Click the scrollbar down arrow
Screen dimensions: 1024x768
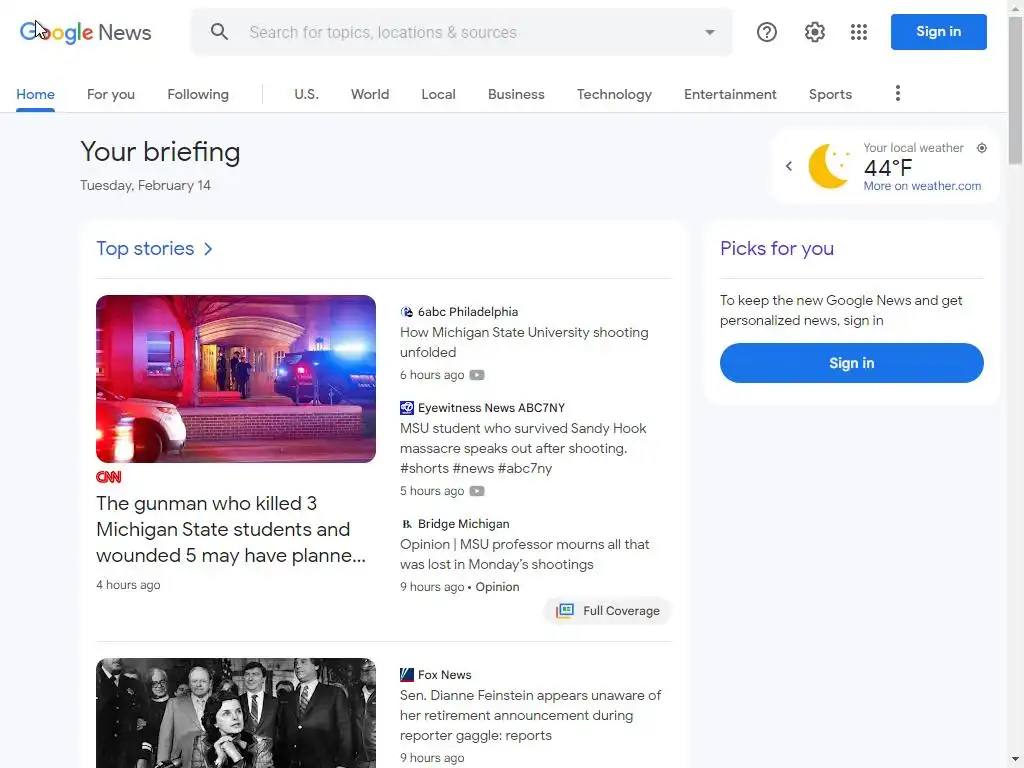[x=1016, y=760]
